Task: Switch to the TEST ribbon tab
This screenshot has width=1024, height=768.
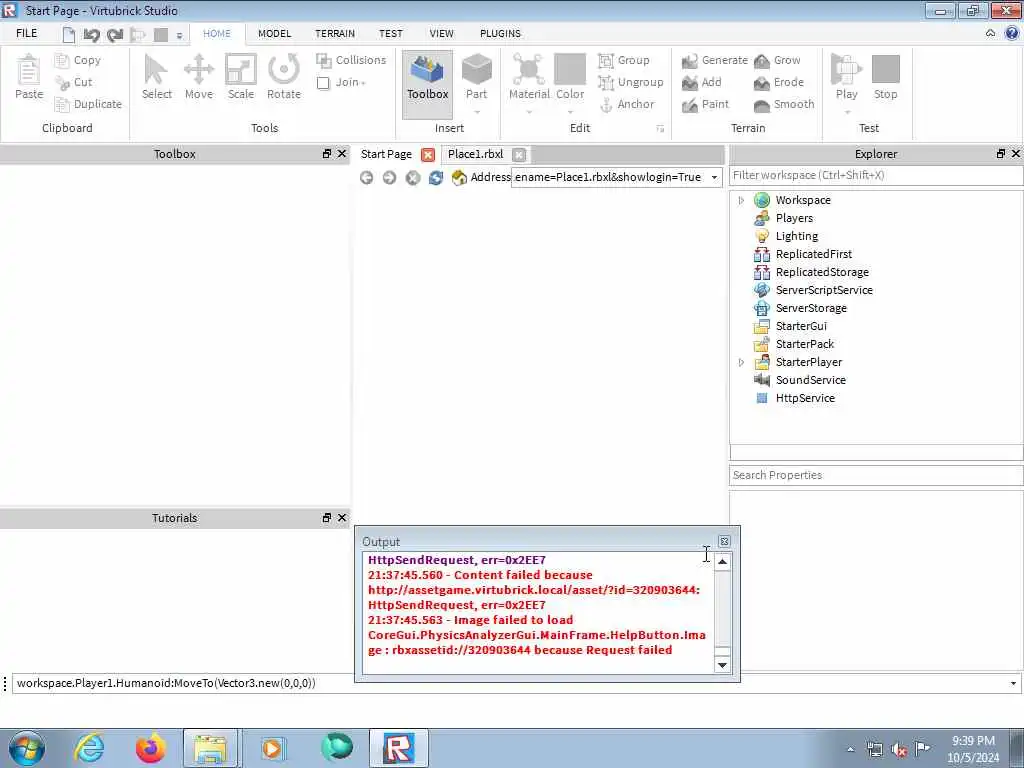Action: pos(391,33)
